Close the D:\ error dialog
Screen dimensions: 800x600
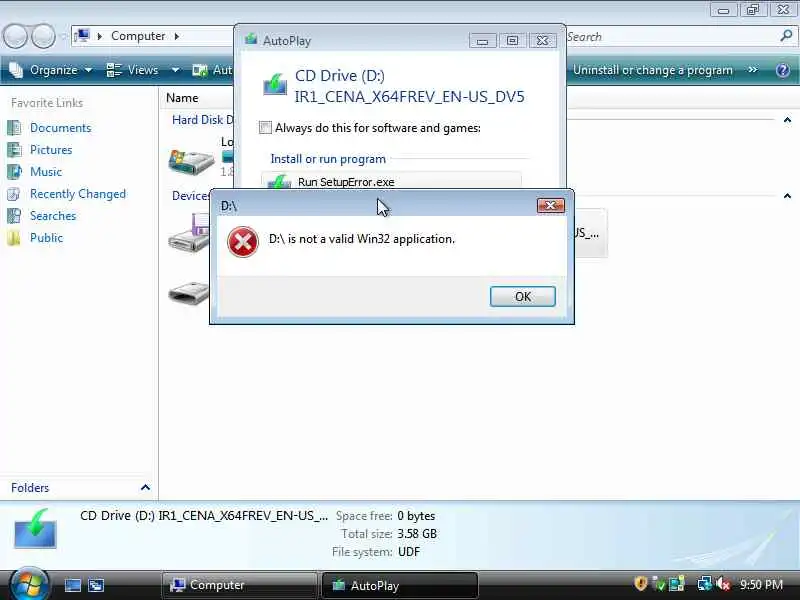tap(551, 205)
